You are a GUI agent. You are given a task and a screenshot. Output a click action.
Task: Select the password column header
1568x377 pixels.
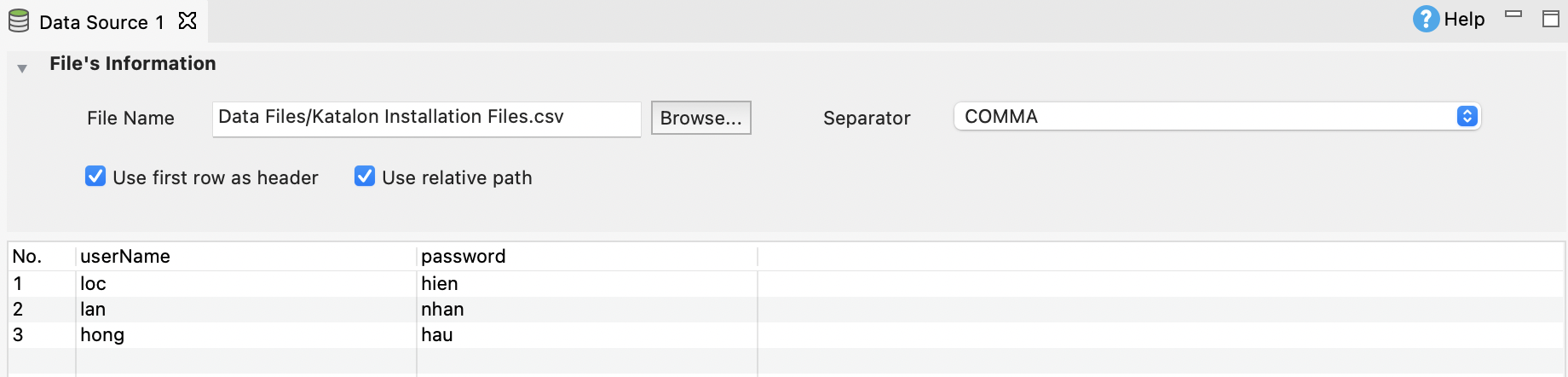[x=463, y=256]
